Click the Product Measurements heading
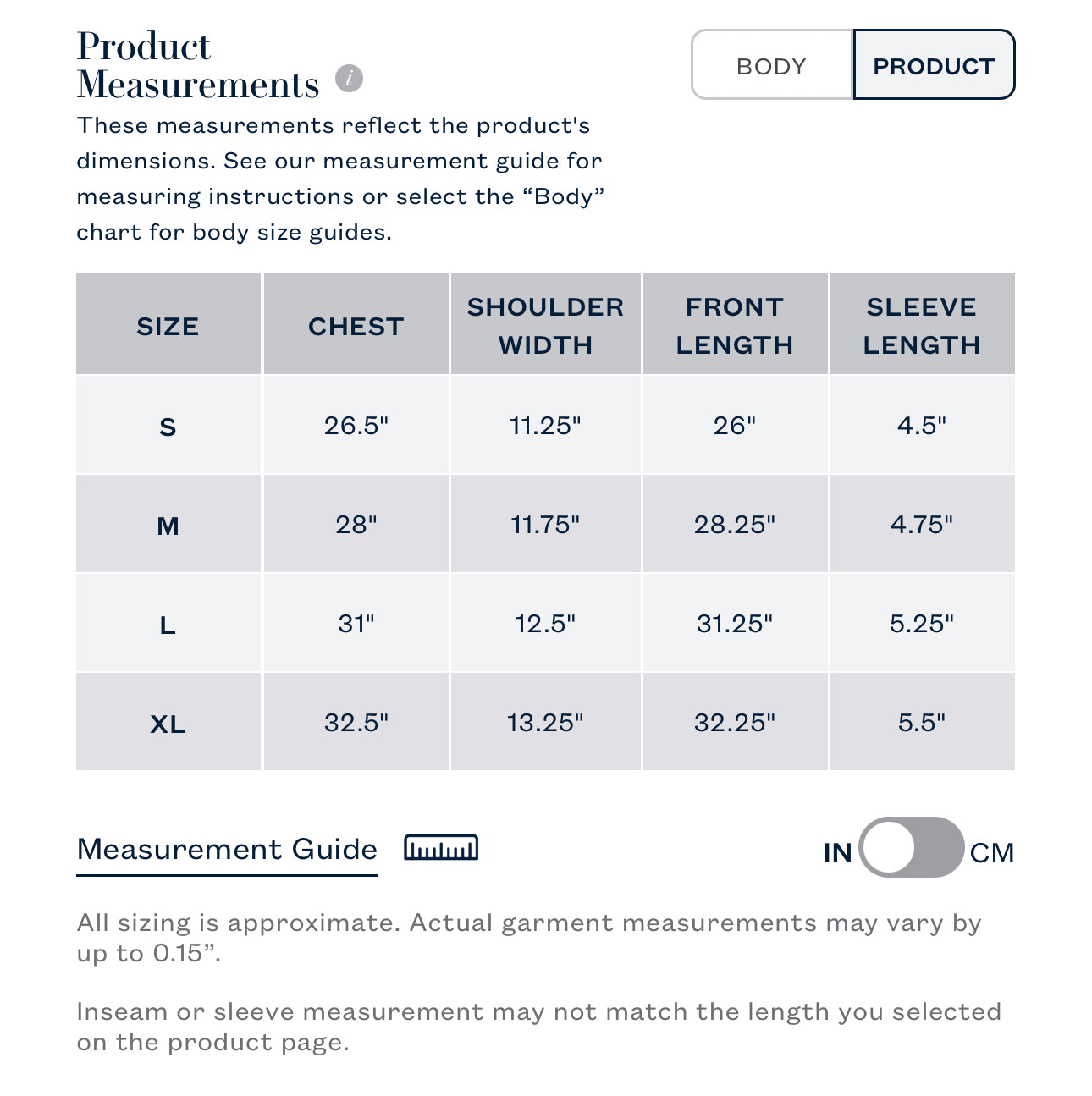 [198, 66]
